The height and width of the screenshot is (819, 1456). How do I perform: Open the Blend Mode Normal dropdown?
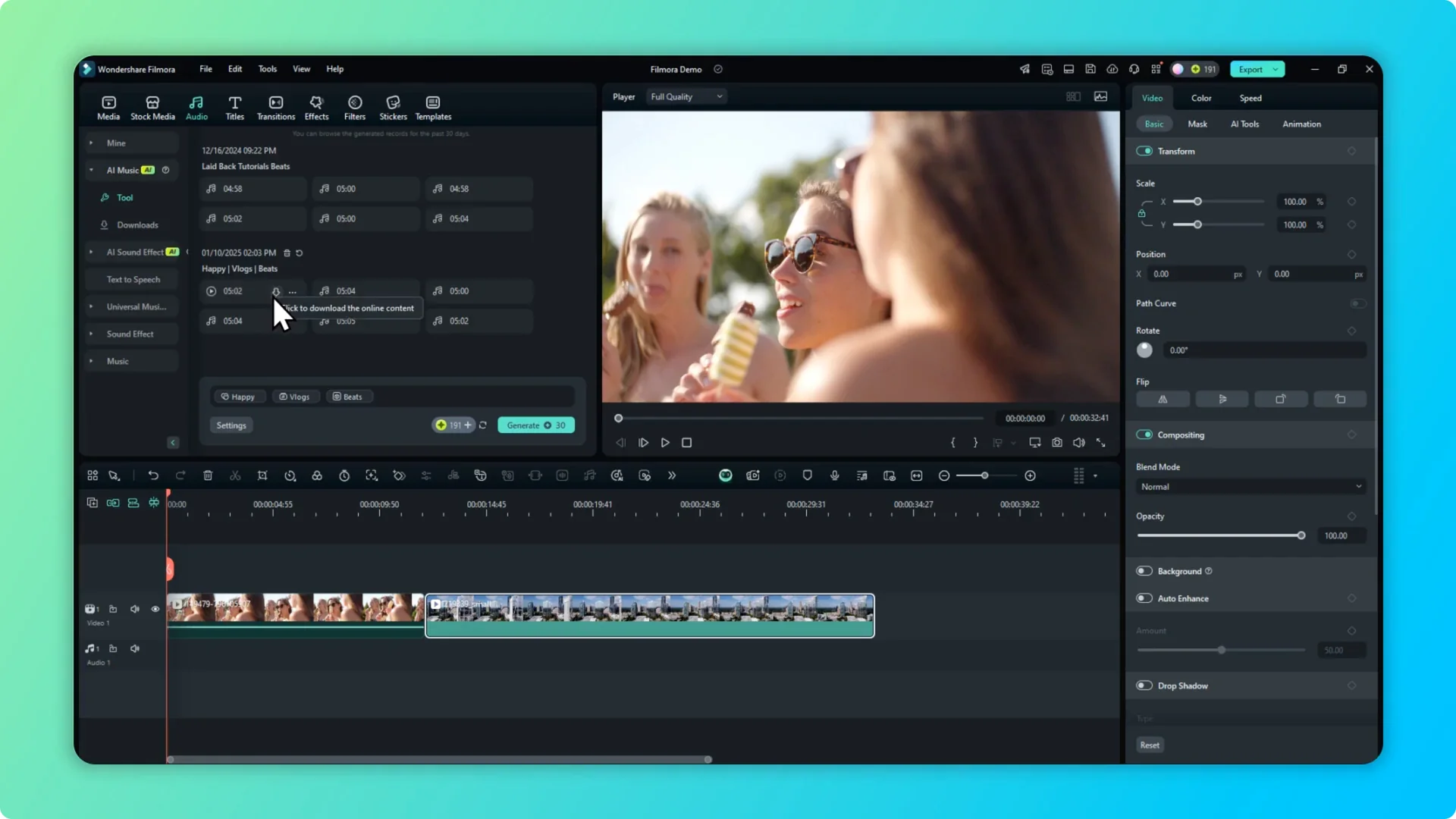pyautogui.click(x=1250, y=487)
